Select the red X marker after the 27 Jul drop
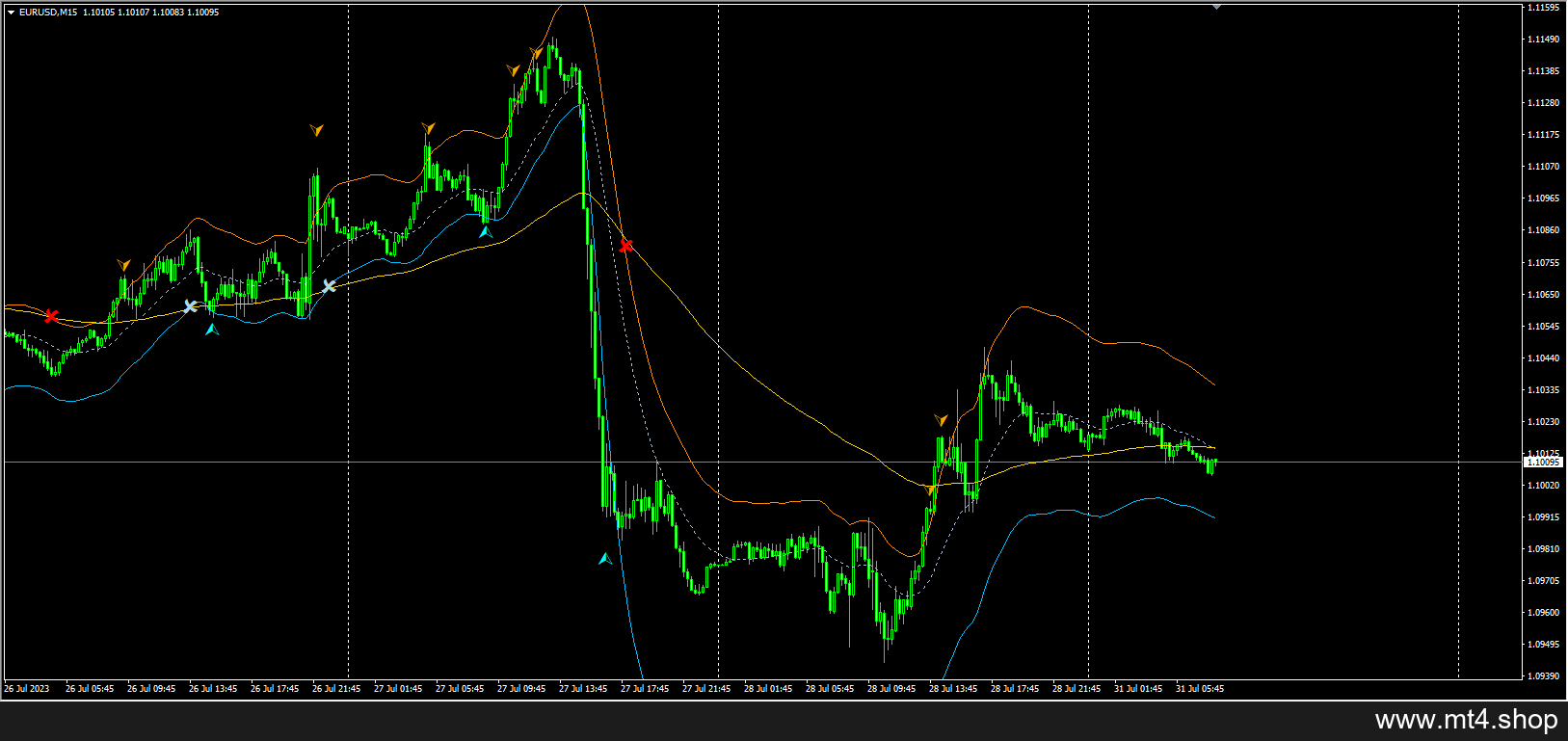Image resolution: width=1568 pixels, height=741 pixels. 625,246
